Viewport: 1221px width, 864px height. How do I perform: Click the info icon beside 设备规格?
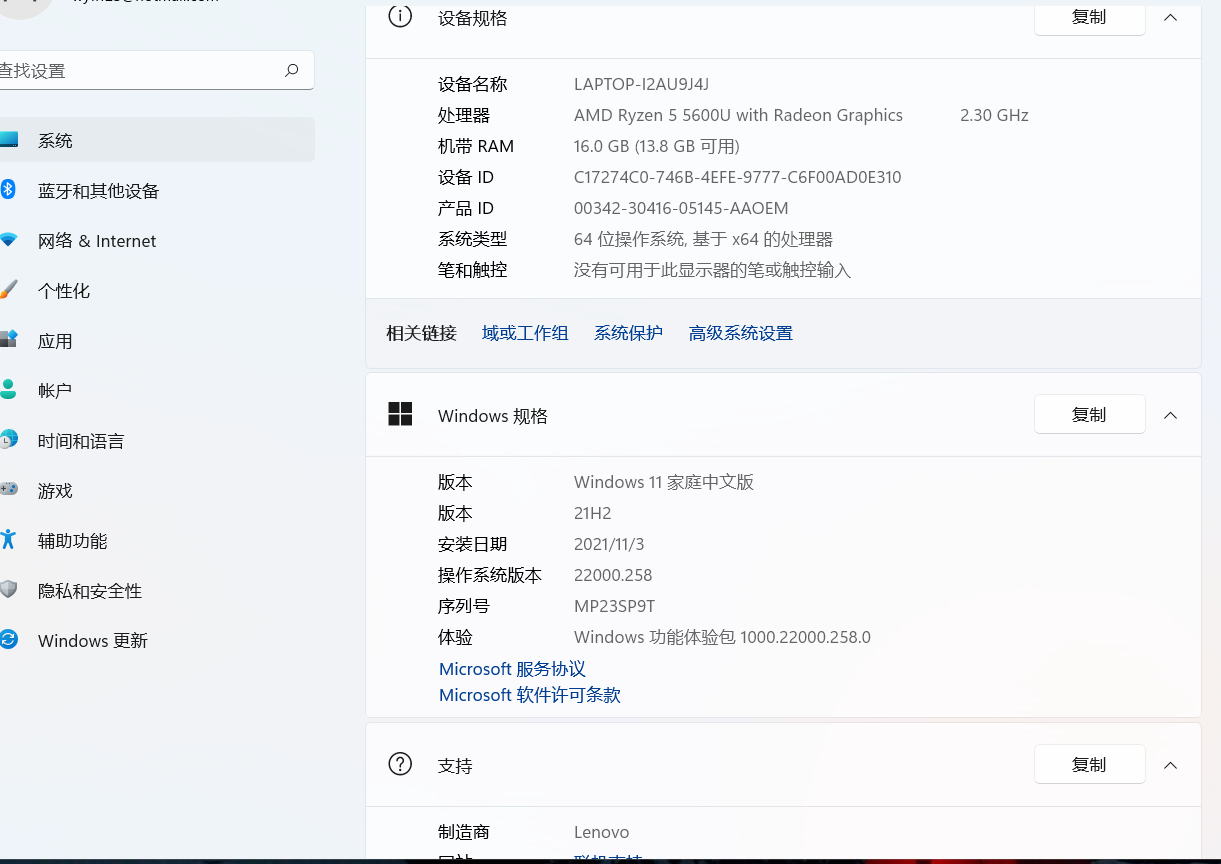tap(400, 16)
